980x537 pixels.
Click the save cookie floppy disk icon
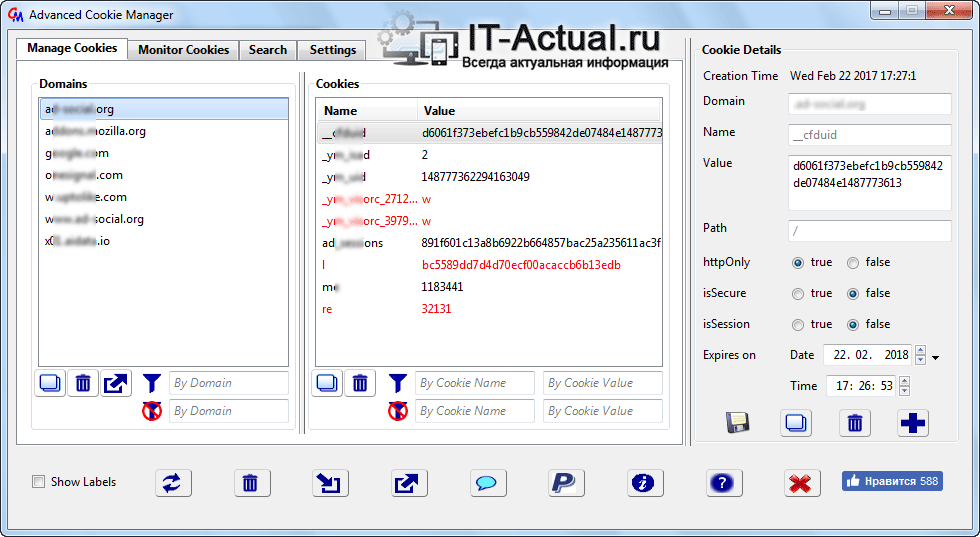[738, 423]
